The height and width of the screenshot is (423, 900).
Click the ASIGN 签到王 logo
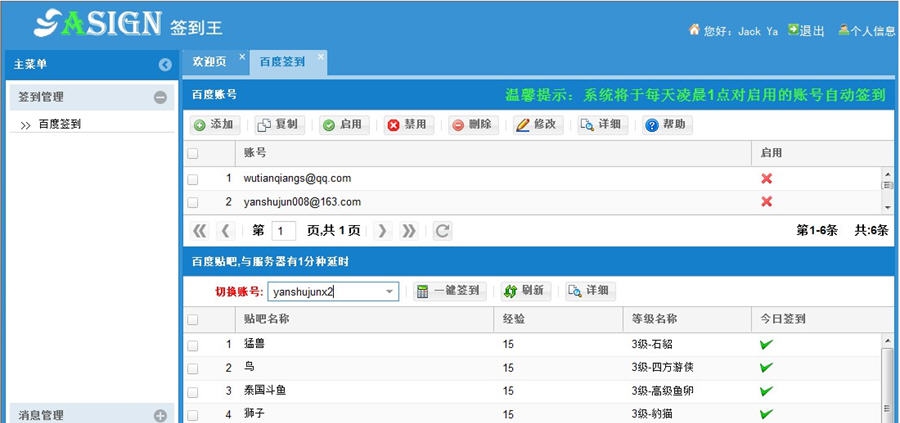[128, 24]
